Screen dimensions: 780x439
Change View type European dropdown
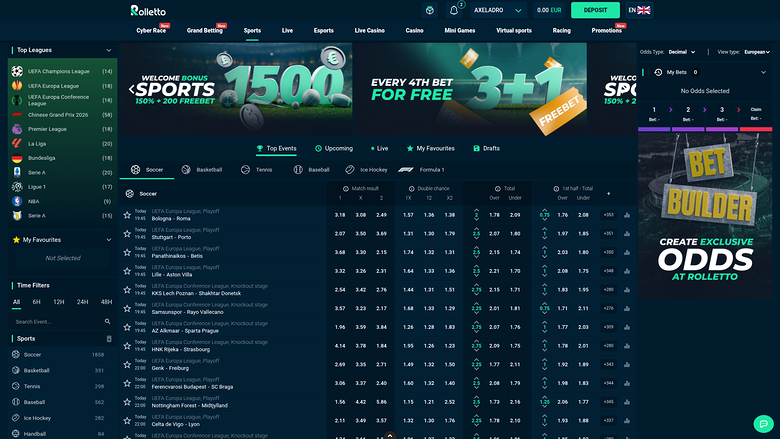pos(757,52)
